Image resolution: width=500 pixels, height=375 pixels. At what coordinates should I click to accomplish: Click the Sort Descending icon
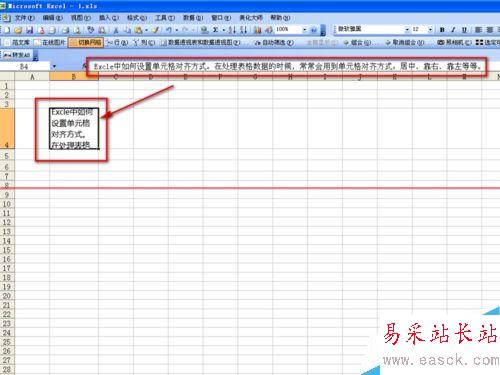click(244, 30)
